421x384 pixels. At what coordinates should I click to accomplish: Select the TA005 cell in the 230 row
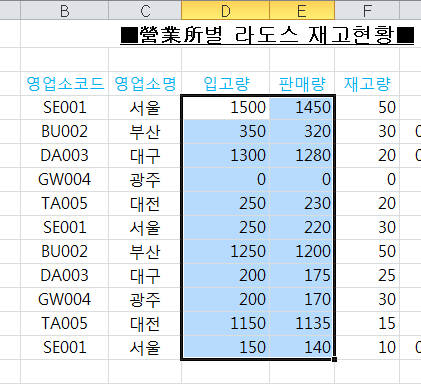tap(65, 204)
